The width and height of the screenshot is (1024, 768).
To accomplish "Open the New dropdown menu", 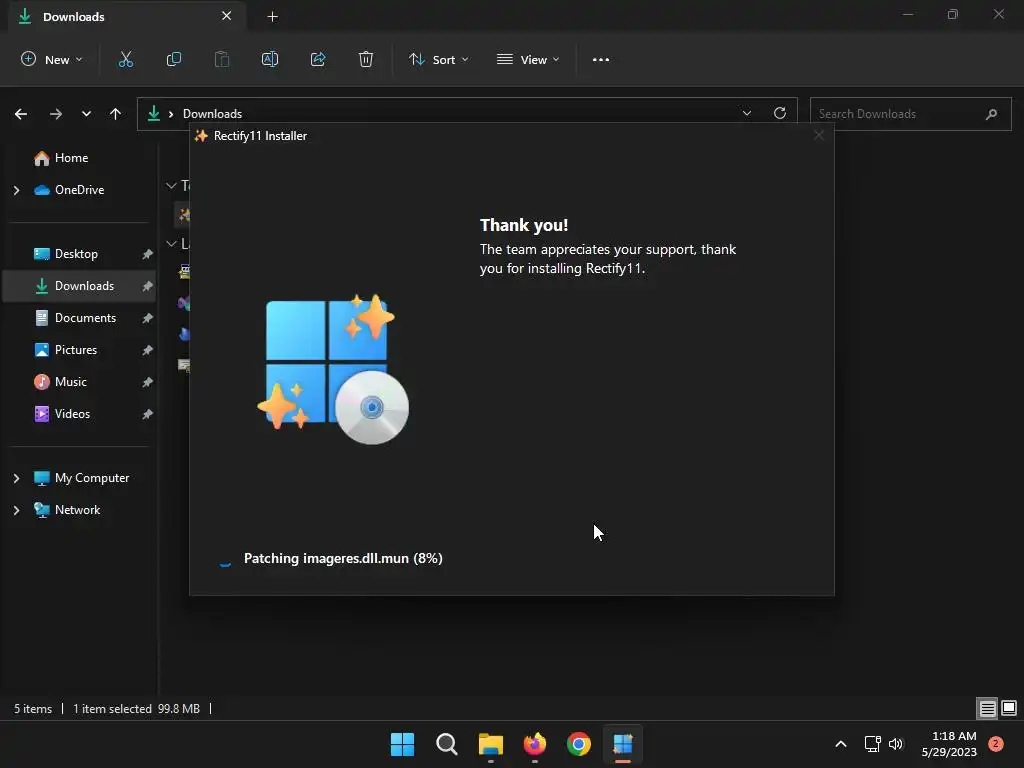I will click(52, 59).
